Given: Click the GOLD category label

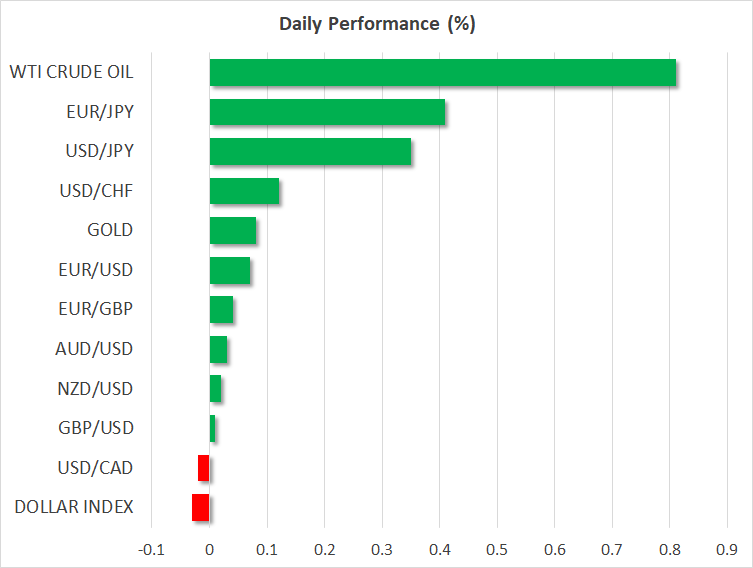Looking at the screenshot, I should [110, 230].
